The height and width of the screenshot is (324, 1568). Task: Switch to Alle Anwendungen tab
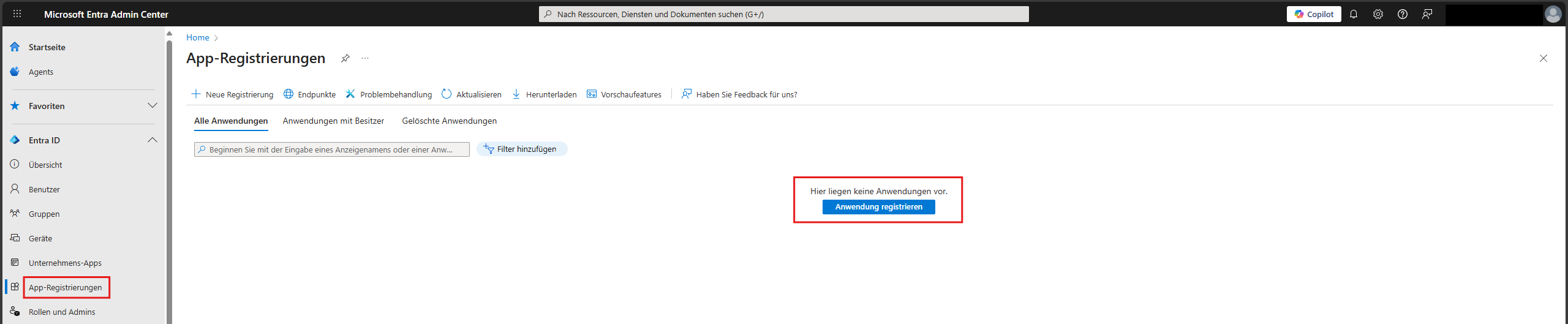point(231,121)
